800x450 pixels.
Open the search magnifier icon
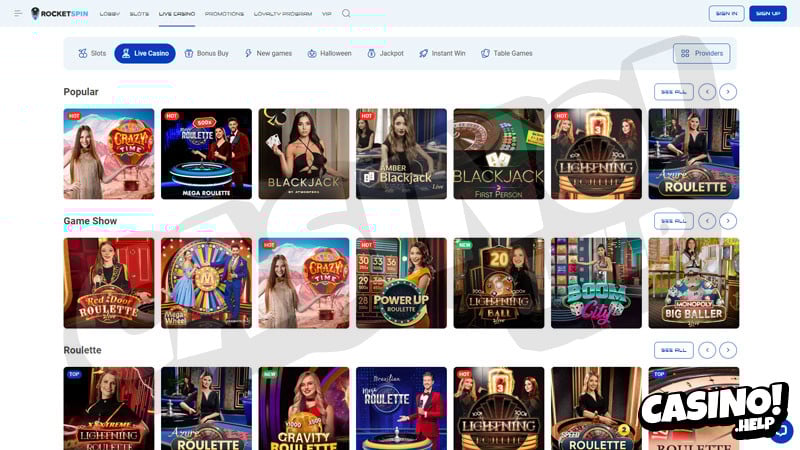[346, 13]
